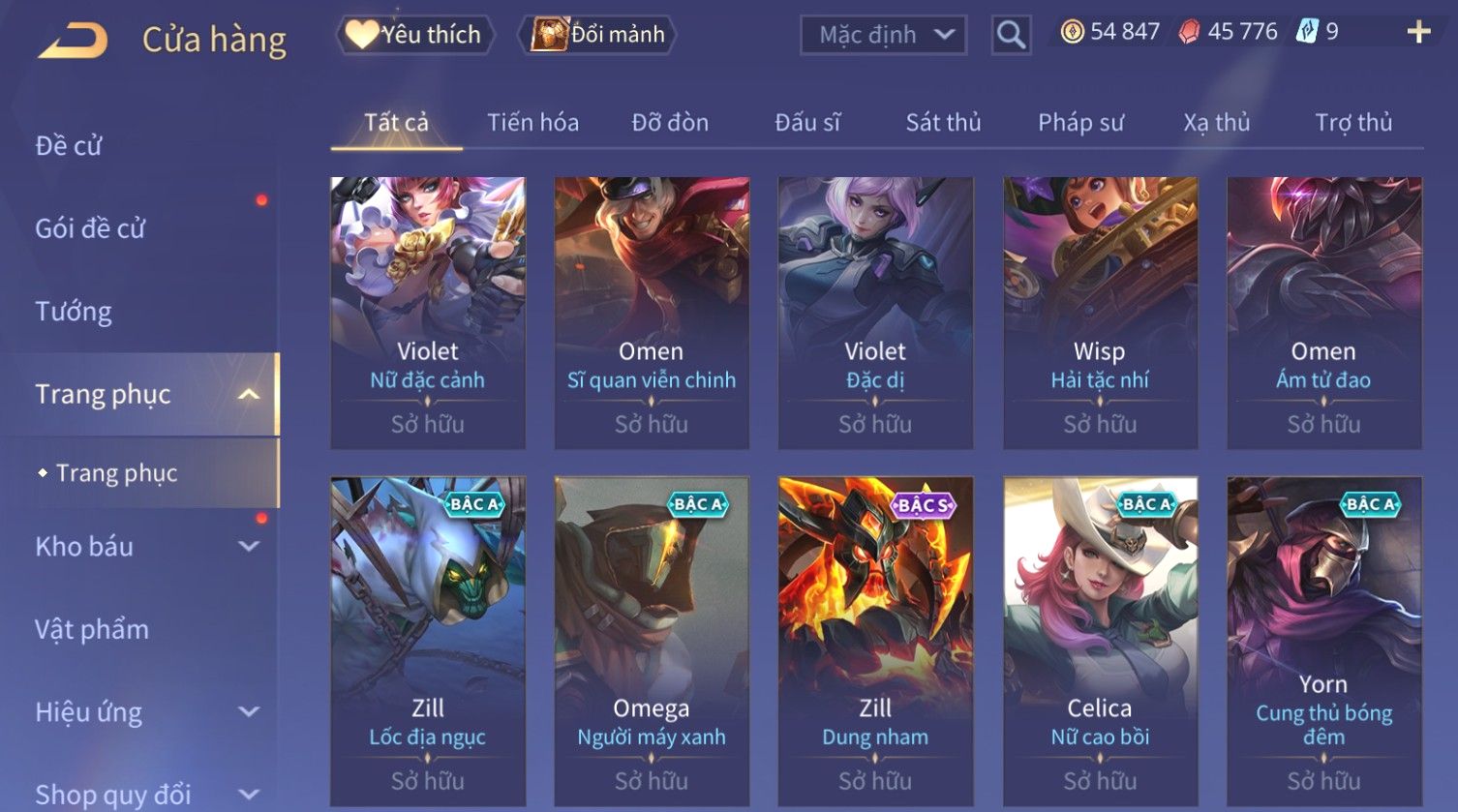This screenshot has width=1458, height=812.
Task: Open Yêu thích favorites heart button
Action: (x=415, y=35)
